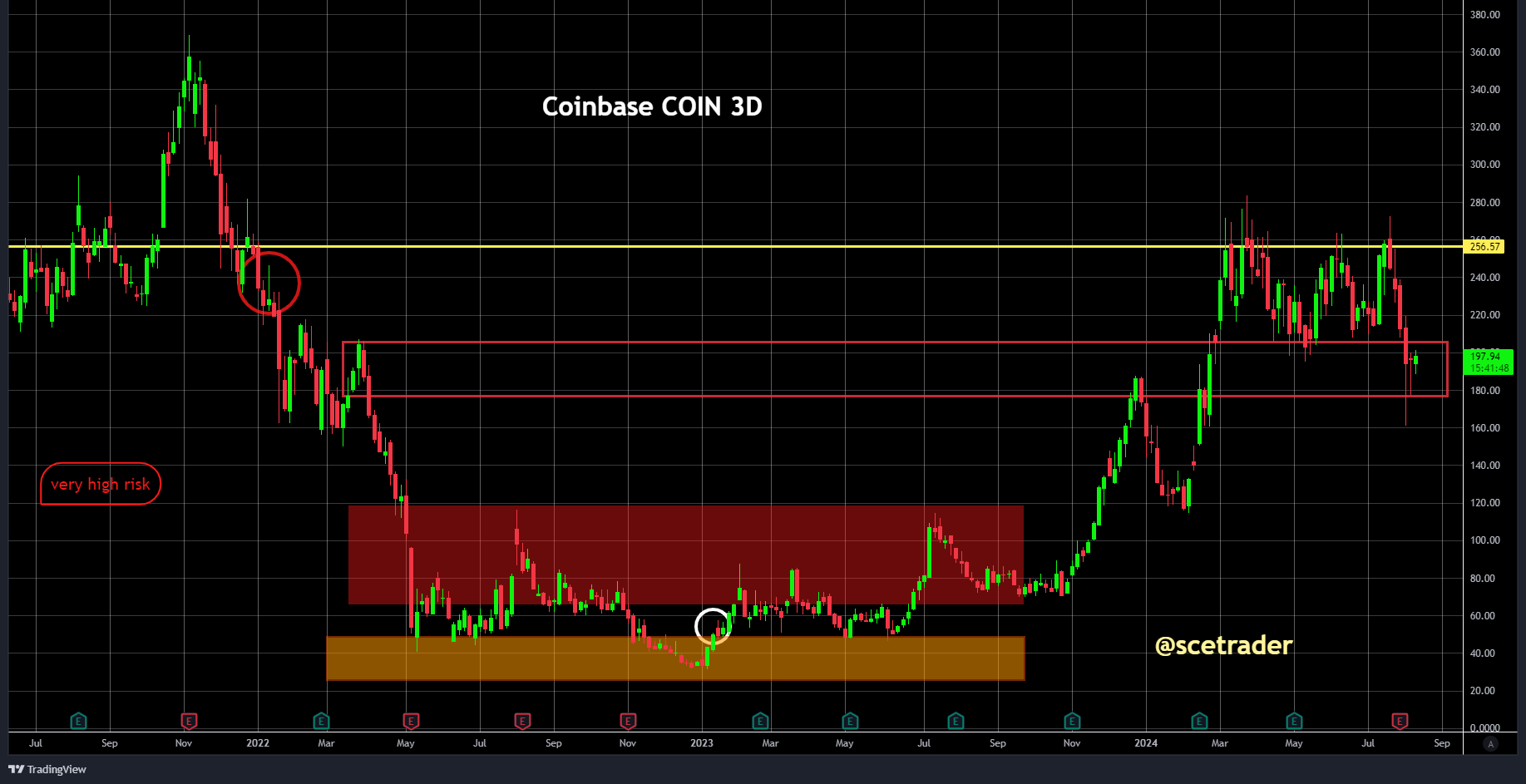1526x784 pixels.
Task: Click the TradingView logo
Action: [47, 769]
